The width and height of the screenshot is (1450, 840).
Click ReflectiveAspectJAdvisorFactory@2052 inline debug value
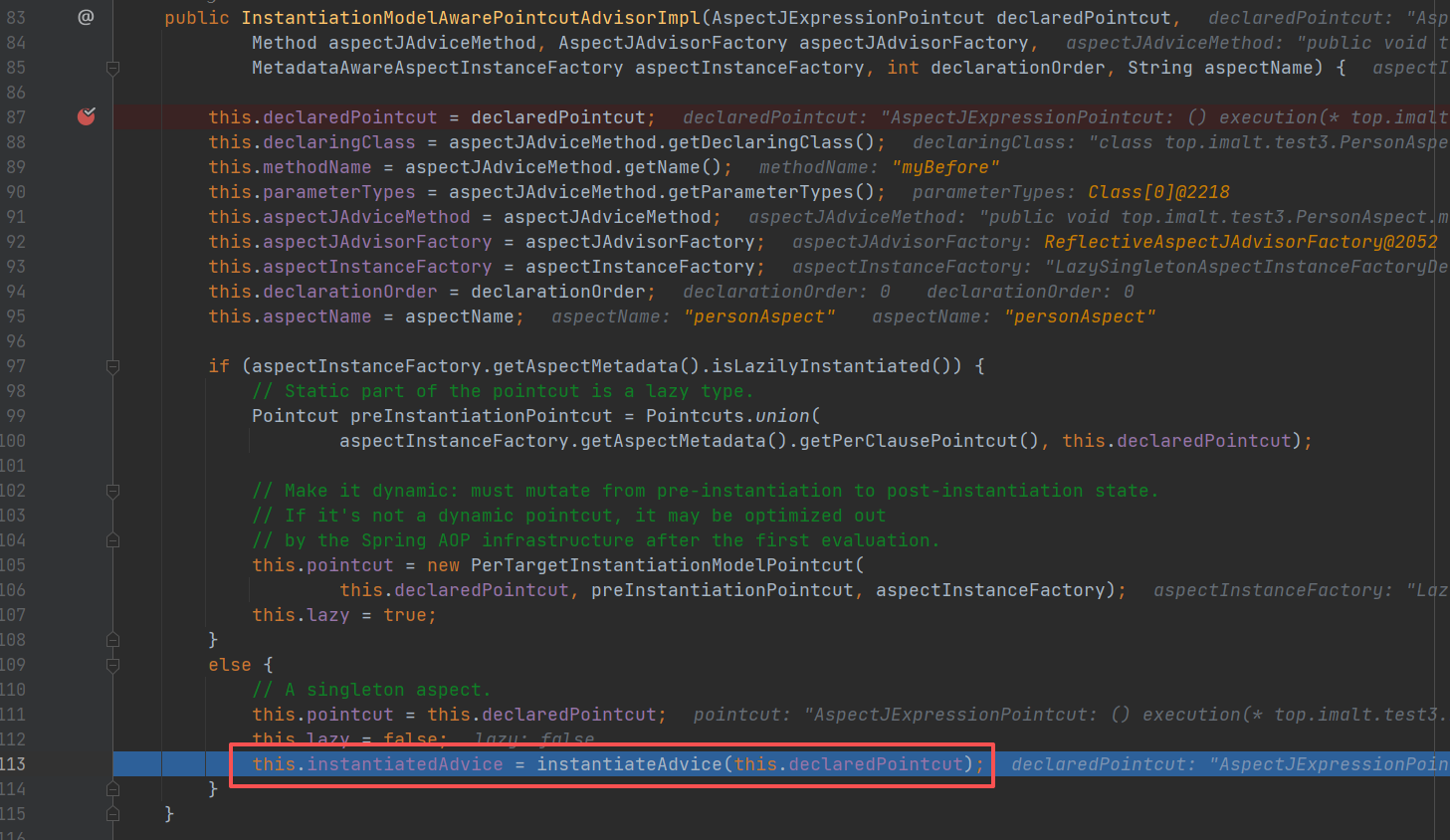click(1240, 242)
